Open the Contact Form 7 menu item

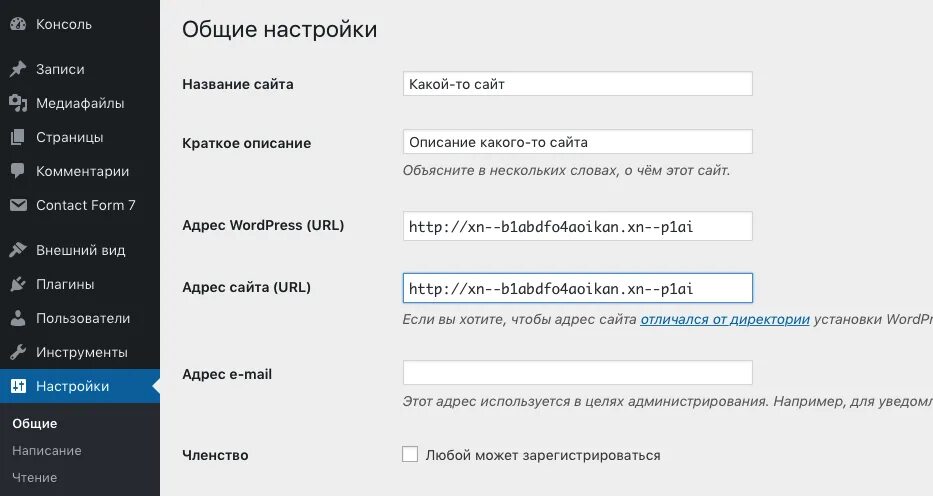[x=80, y=205]
